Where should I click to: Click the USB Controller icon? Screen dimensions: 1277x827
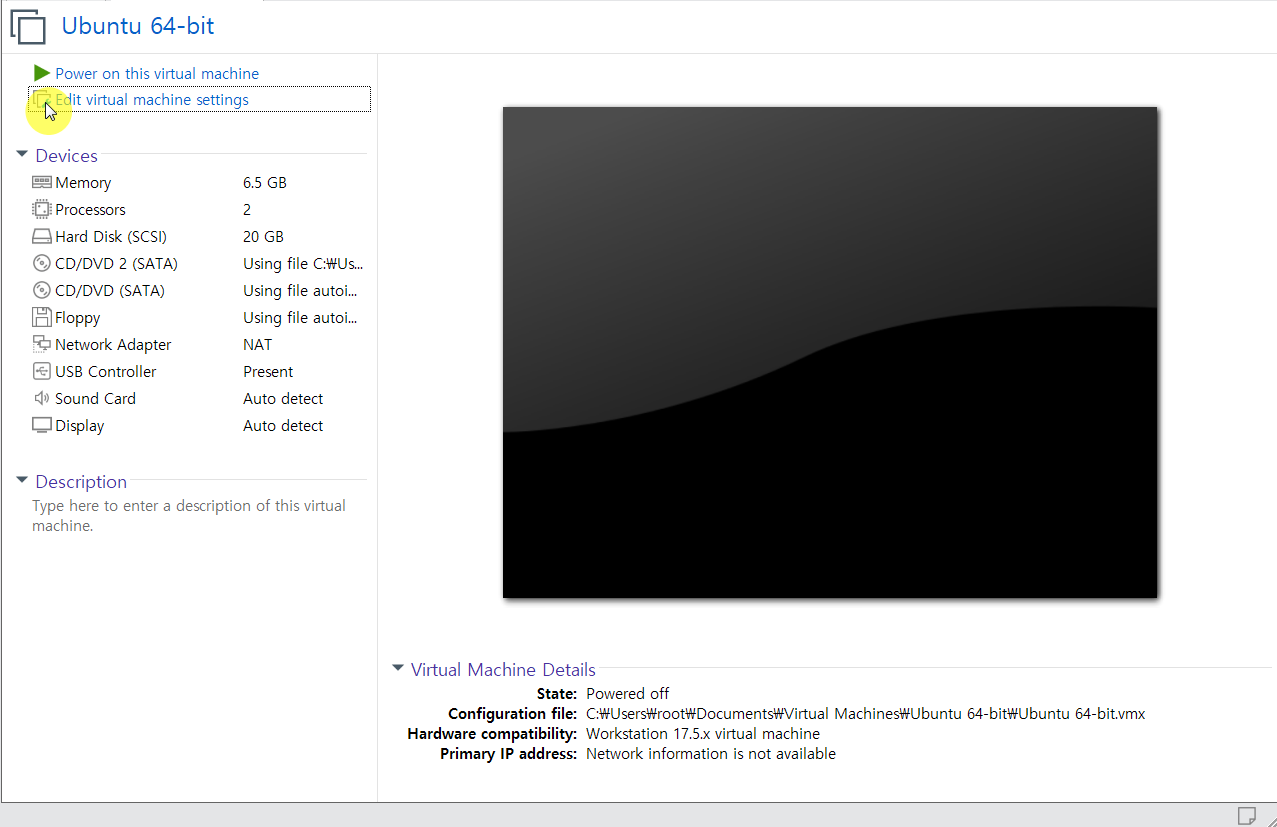pos(41,372)
